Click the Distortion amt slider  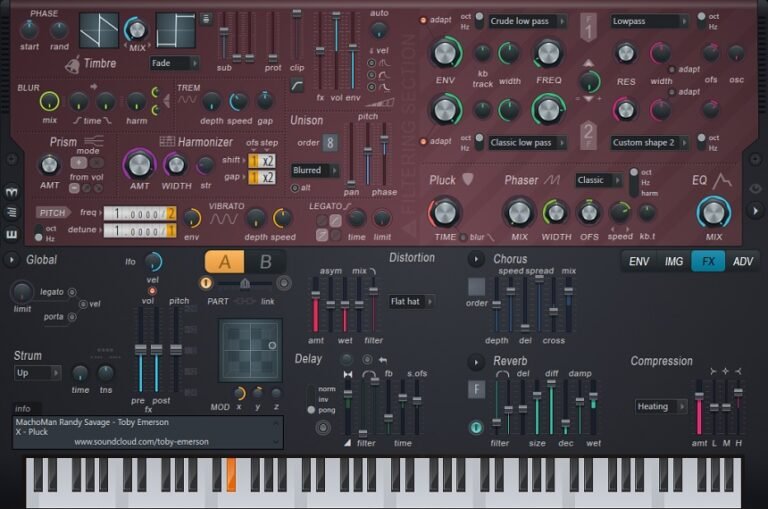pos(315,305)
